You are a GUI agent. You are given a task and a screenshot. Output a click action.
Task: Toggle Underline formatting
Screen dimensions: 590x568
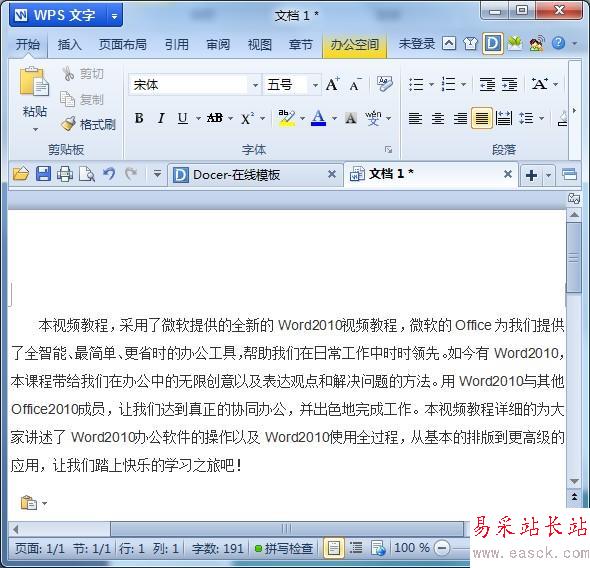(x=182, y=118)
